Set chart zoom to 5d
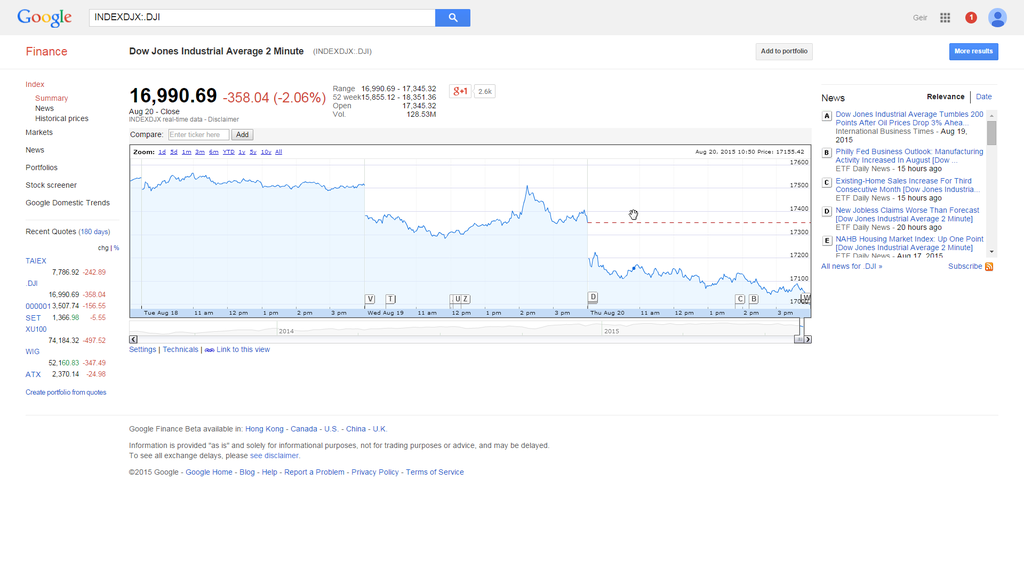 click(x=174, y=152)
